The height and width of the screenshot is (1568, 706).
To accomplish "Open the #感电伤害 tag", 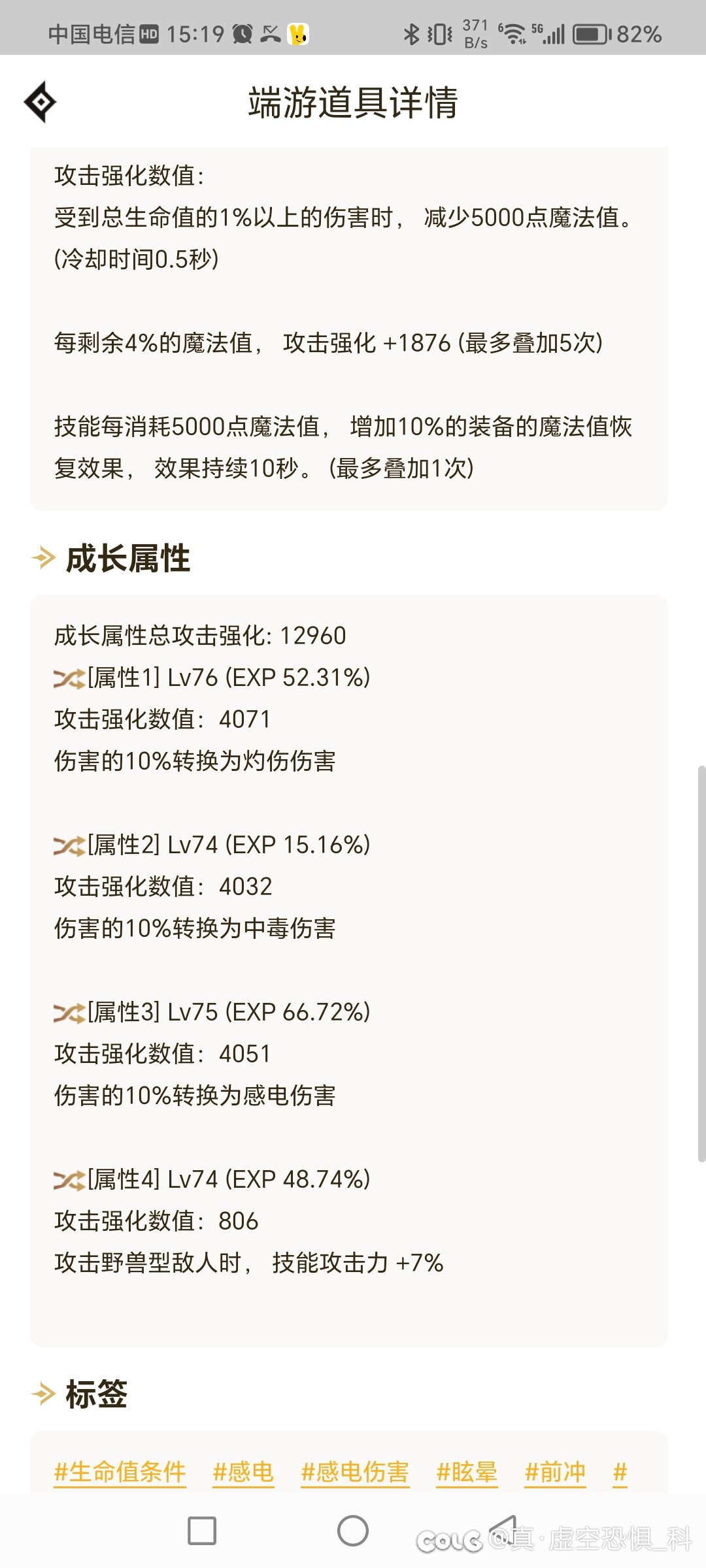I will point(355,1473).
